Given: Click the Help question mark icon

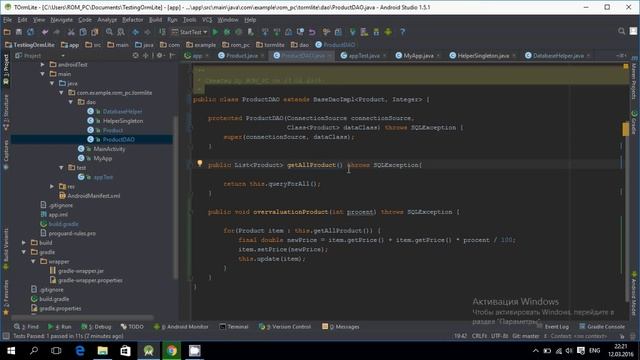Looking at the screenshot, I should pos(402,32).
